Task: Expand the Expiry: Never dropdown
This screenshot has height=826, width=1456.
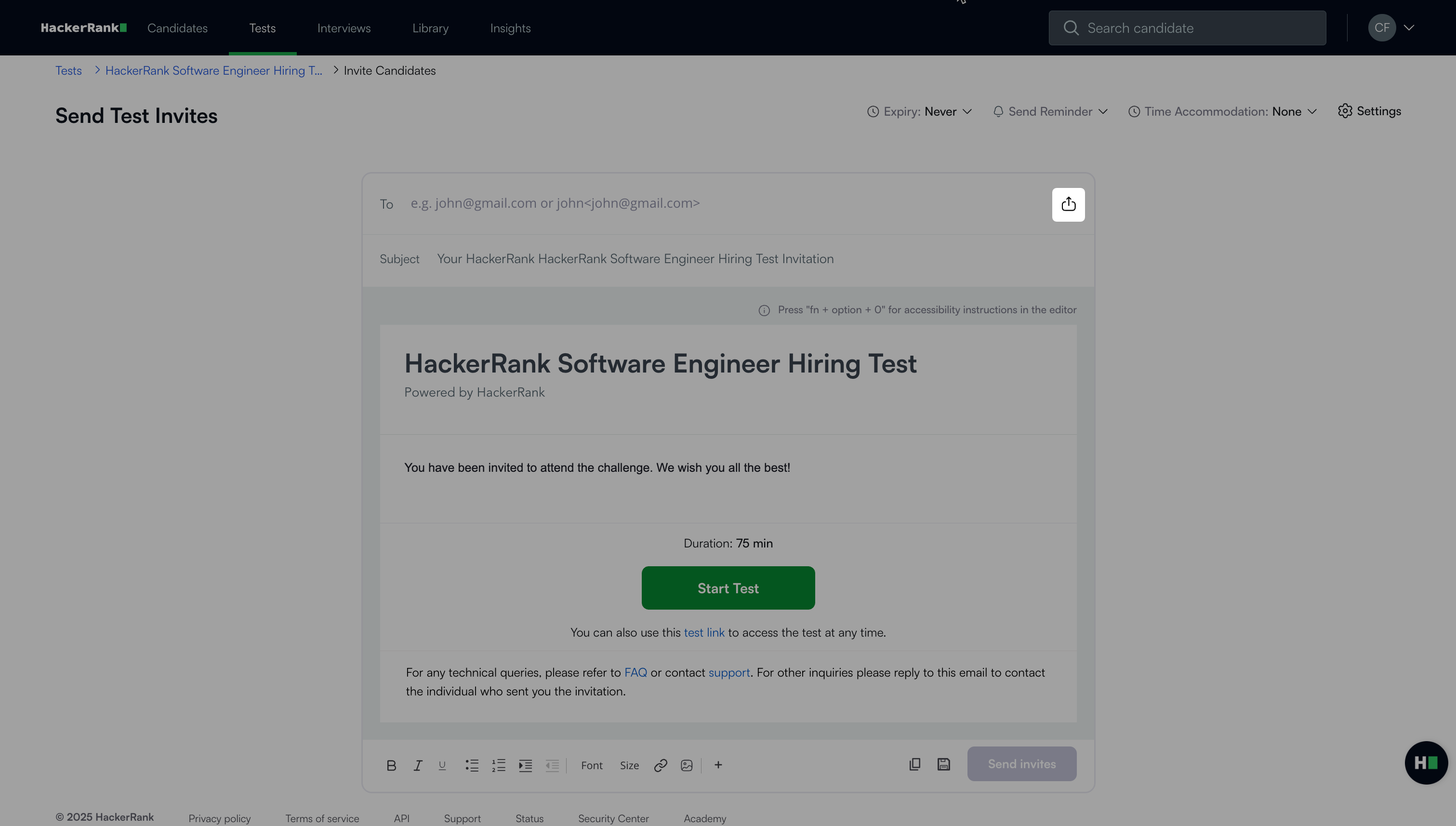Action: (x=919, y=112)
